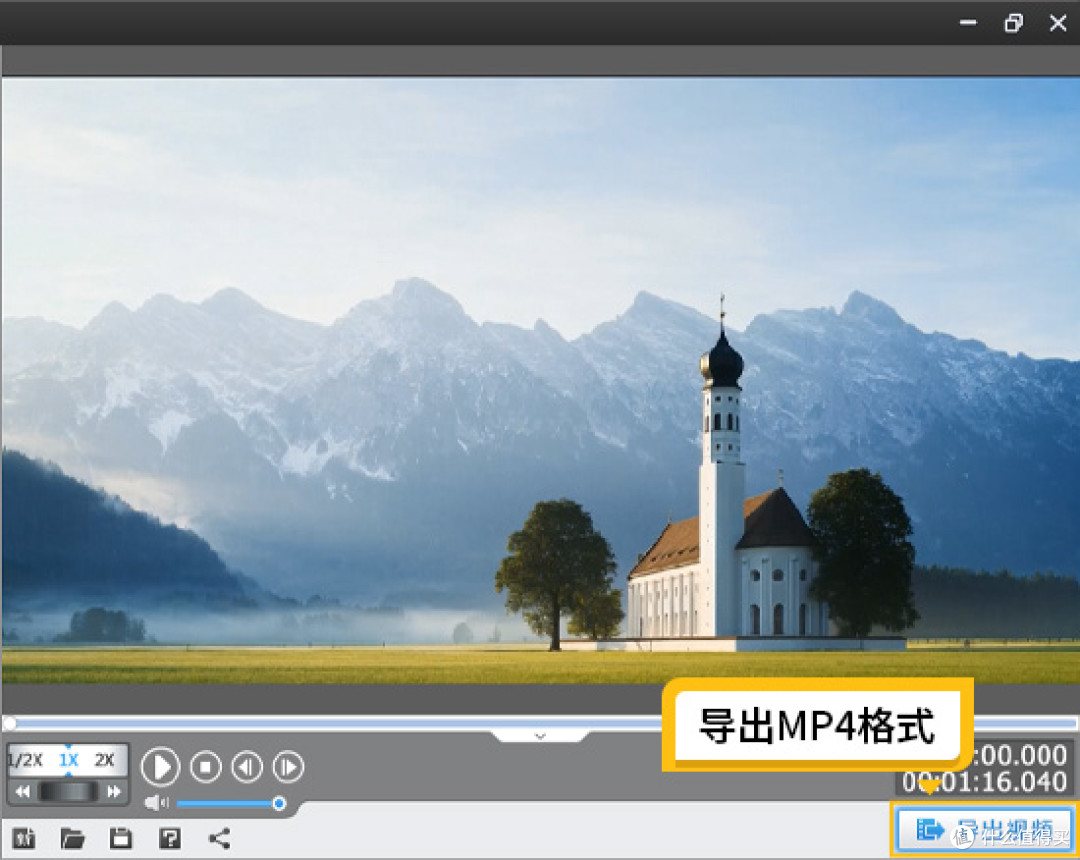Click the 导出视频 export video button
1080x860 pixels.
[x=984, y=829]
